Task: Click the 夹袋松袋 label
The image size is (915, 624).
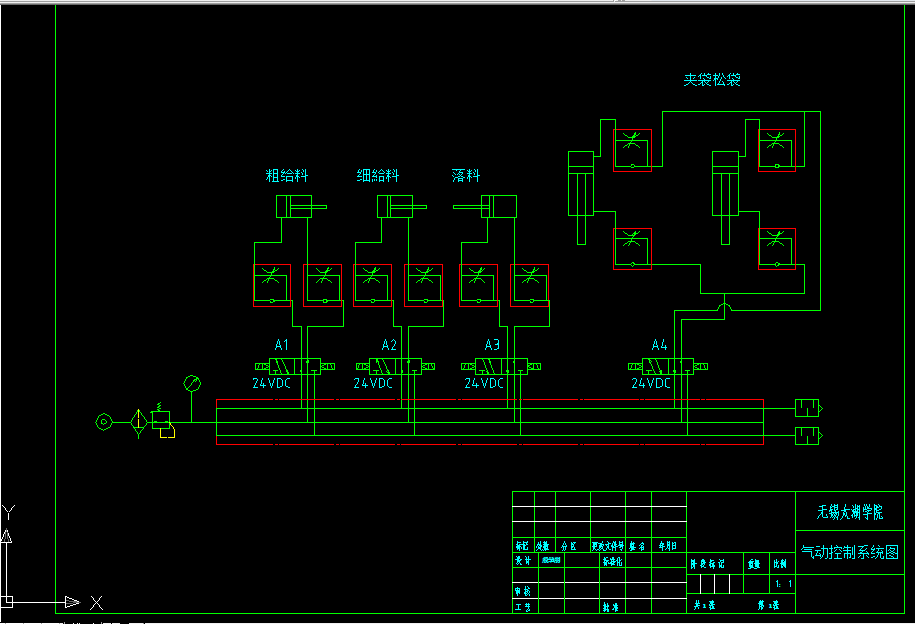Action: pyautogui.click(x=712, y=80)
